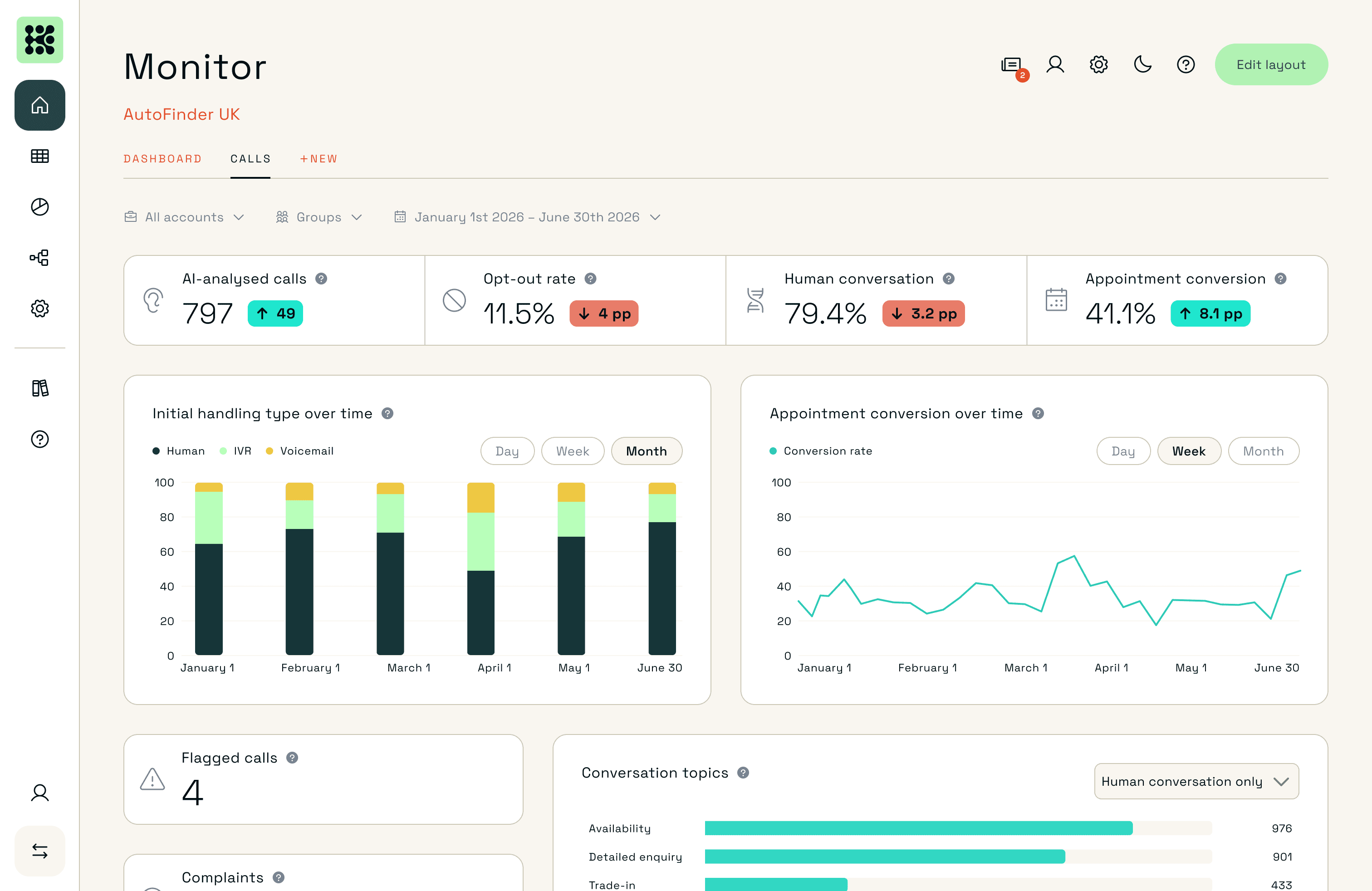Select Month for Appointment conversion chart
Image resolution: width=1372 pixels, height=891 pixels.
click(1263, 451)
